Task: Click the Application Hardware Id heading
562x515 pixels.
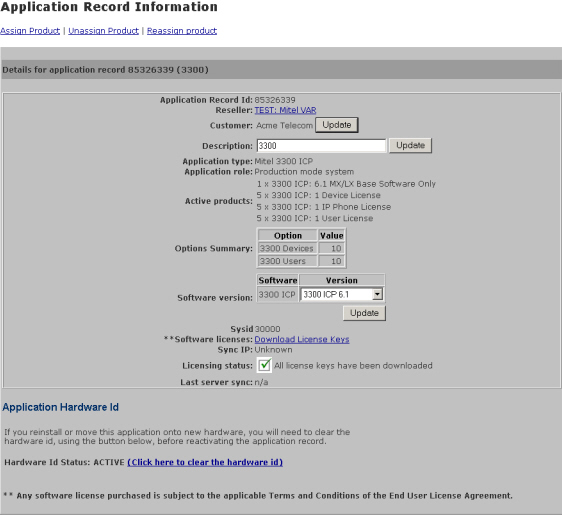Action: click(61, 407)
